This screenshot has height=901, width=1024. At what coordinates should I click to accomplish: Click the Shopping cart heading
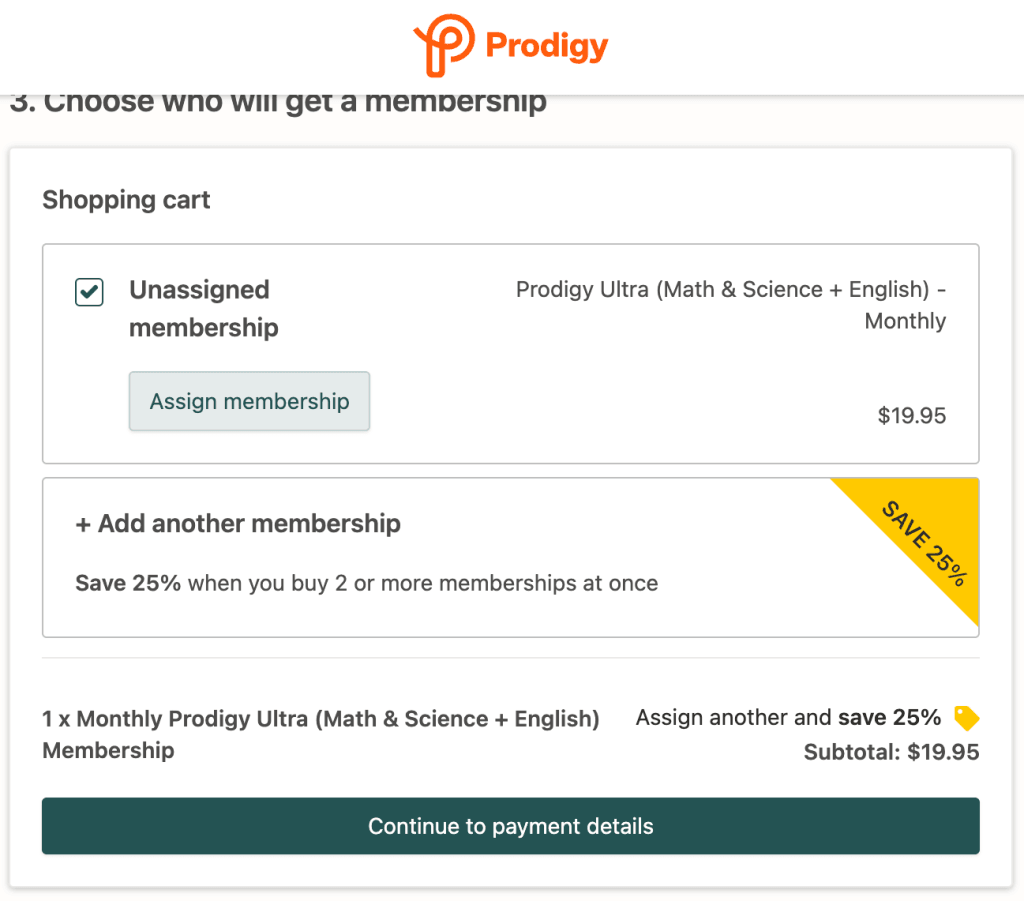click(x=125, y=200)
